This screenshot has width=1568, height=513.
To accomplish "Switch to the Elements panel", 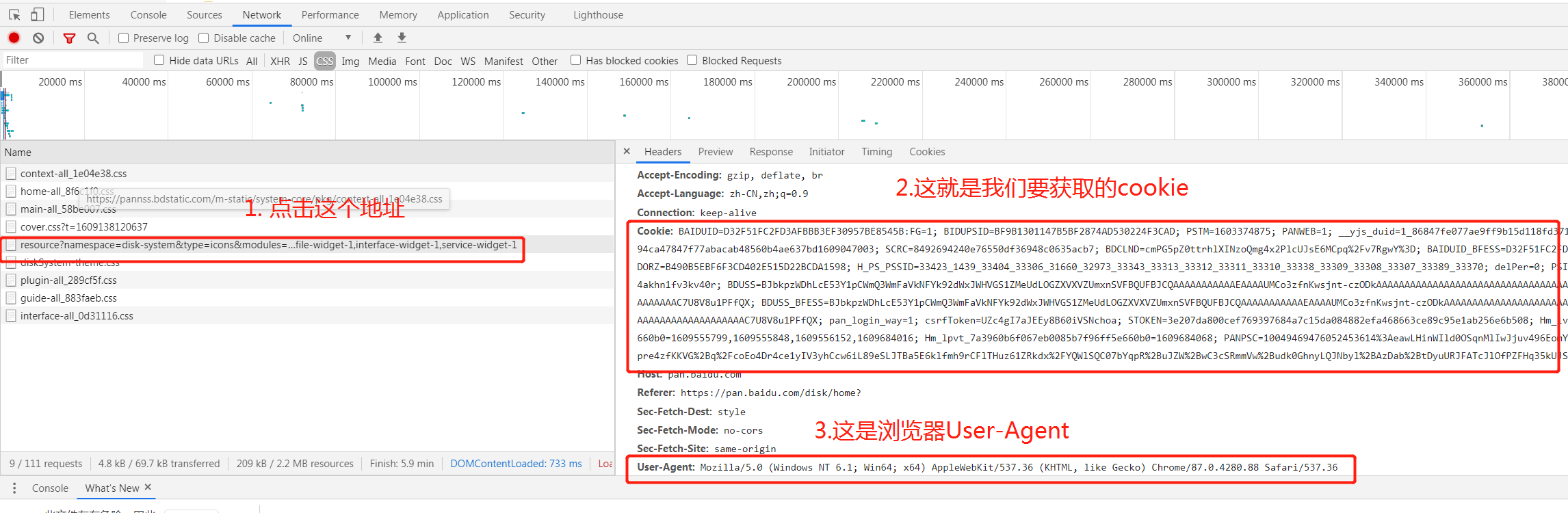I will pos(89,14).
